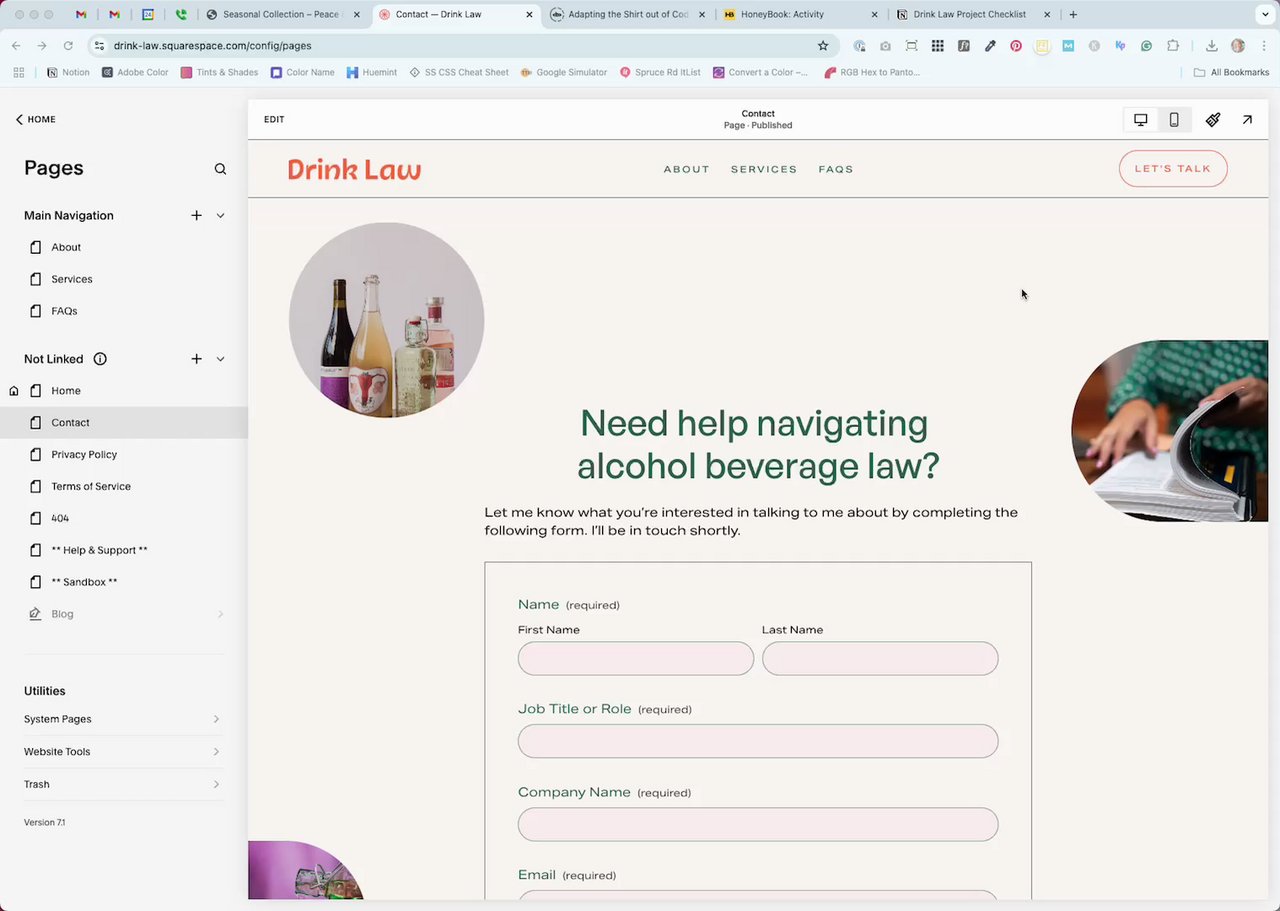Bookmark this page with the star icon
Screen dimensions: 1280x911
(823, 45)
